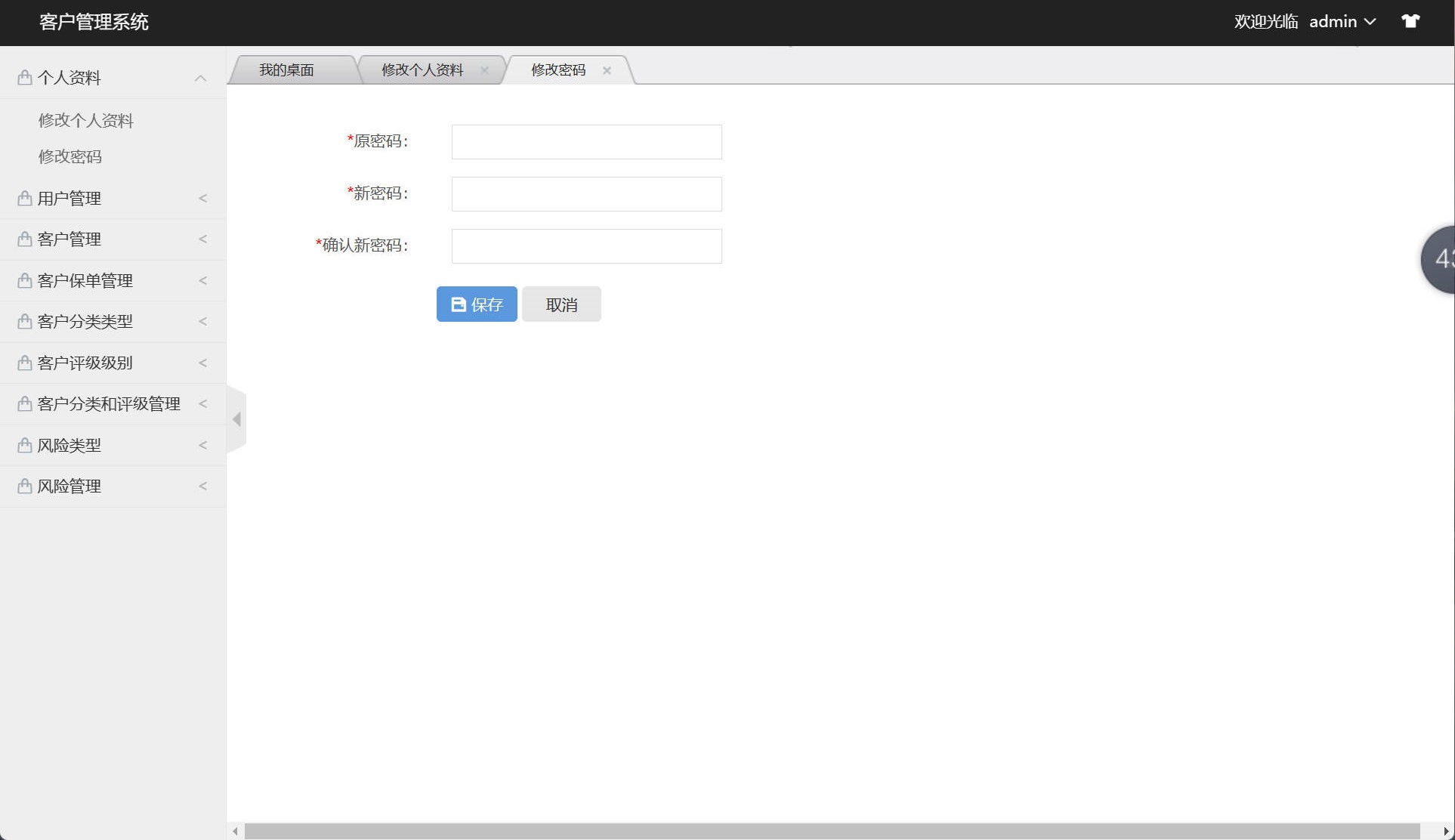Focus the 原密码 input field
Screen dimensions: 1455x840
(x=586, y=142)
